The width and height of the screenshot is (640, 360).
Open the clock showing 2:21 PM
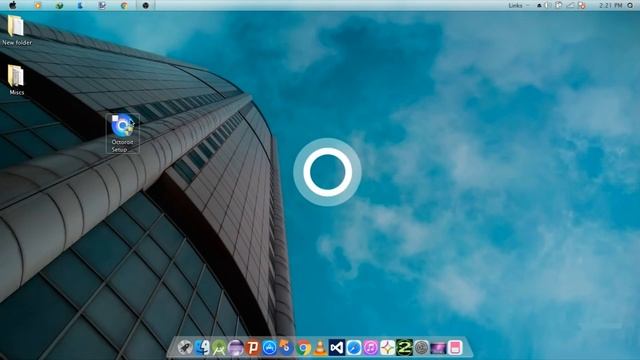coord(611,5)
